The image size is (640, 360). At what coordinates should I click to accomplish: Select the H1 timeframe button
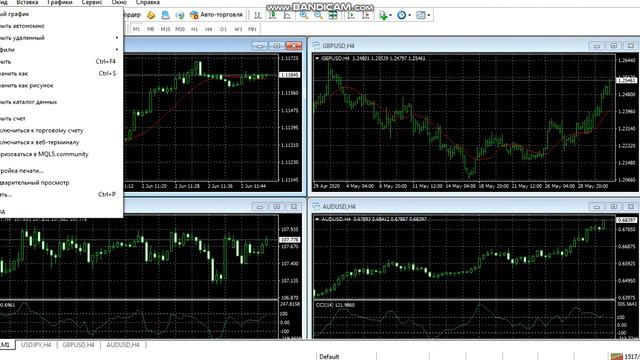[x=194, y=29]
